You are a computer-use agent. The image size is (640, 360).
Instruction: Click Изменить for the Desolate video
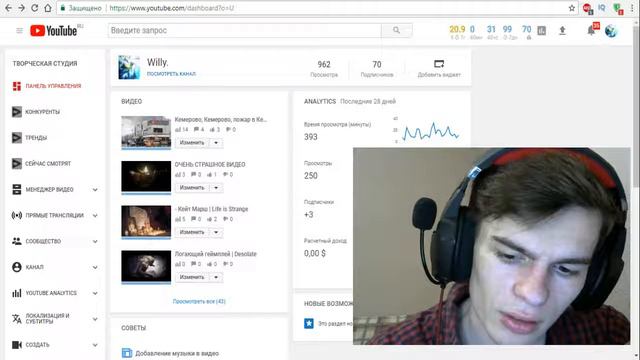point(192,277)
